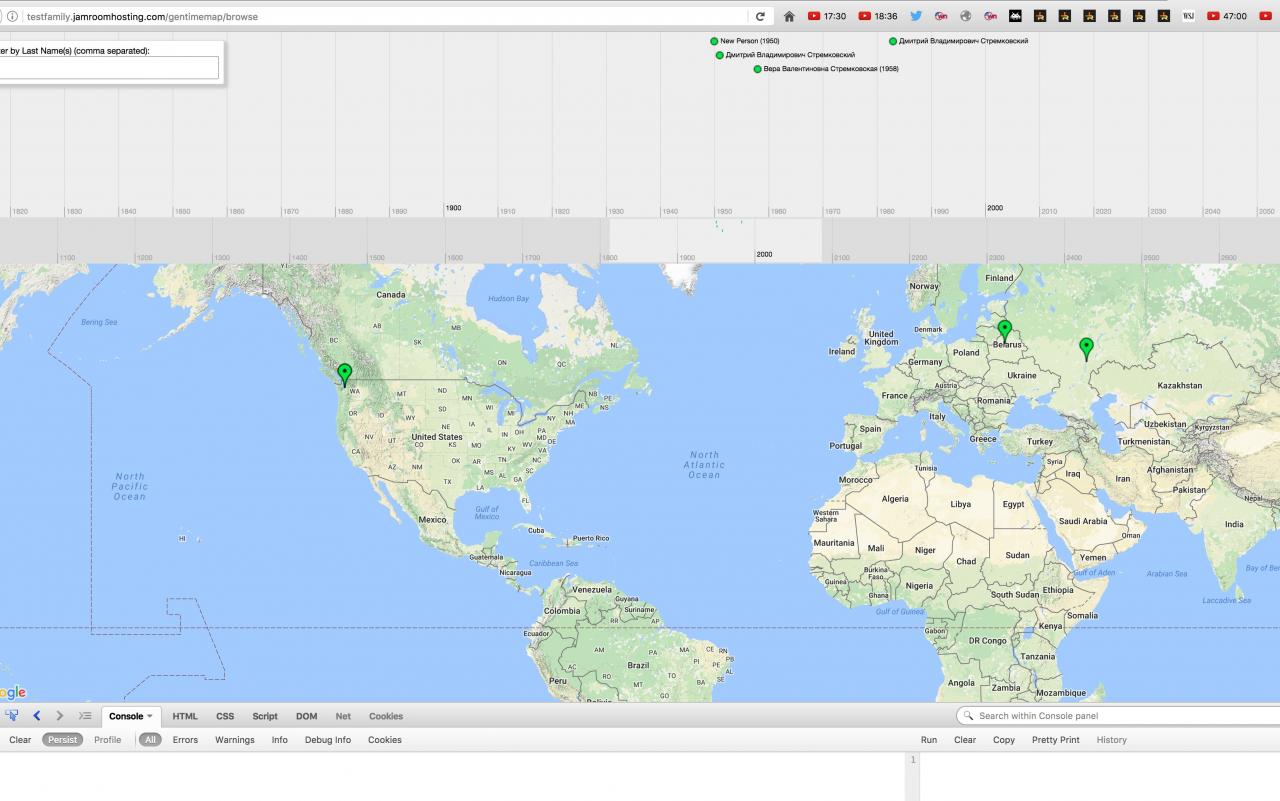1280x801 pixels.
Task: Select the All console filter
Action: click(x=150, y=740)
